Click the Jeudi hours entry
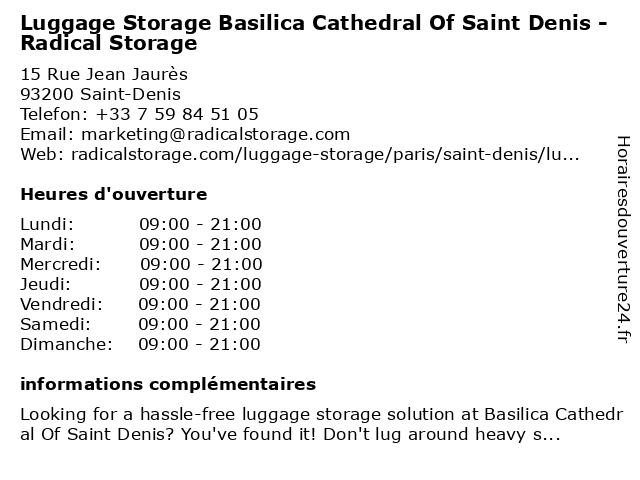 tap(141, 284)
